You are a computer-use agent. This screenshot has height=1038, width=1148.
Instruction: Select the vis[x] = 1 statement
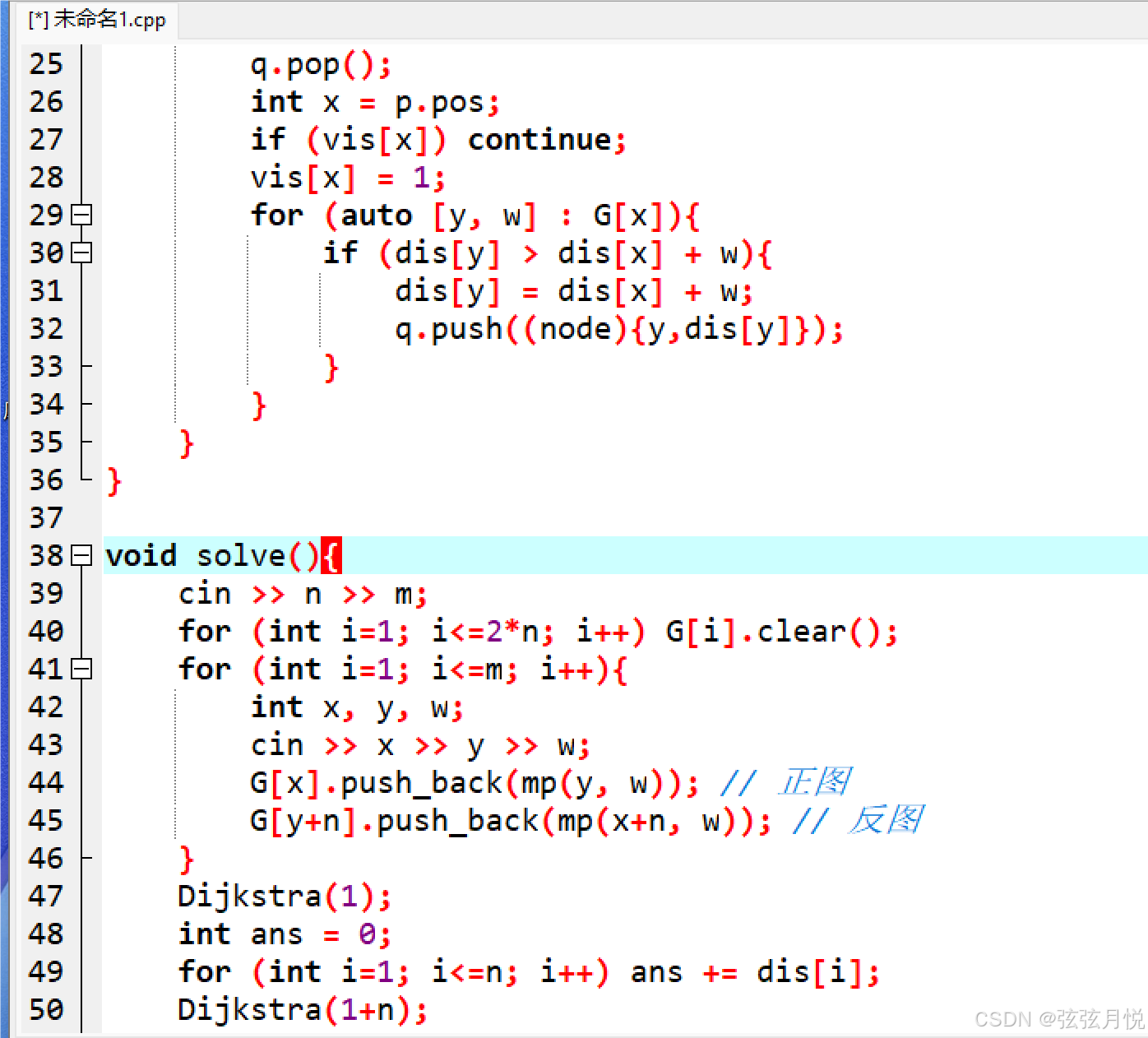pos(345,177)
